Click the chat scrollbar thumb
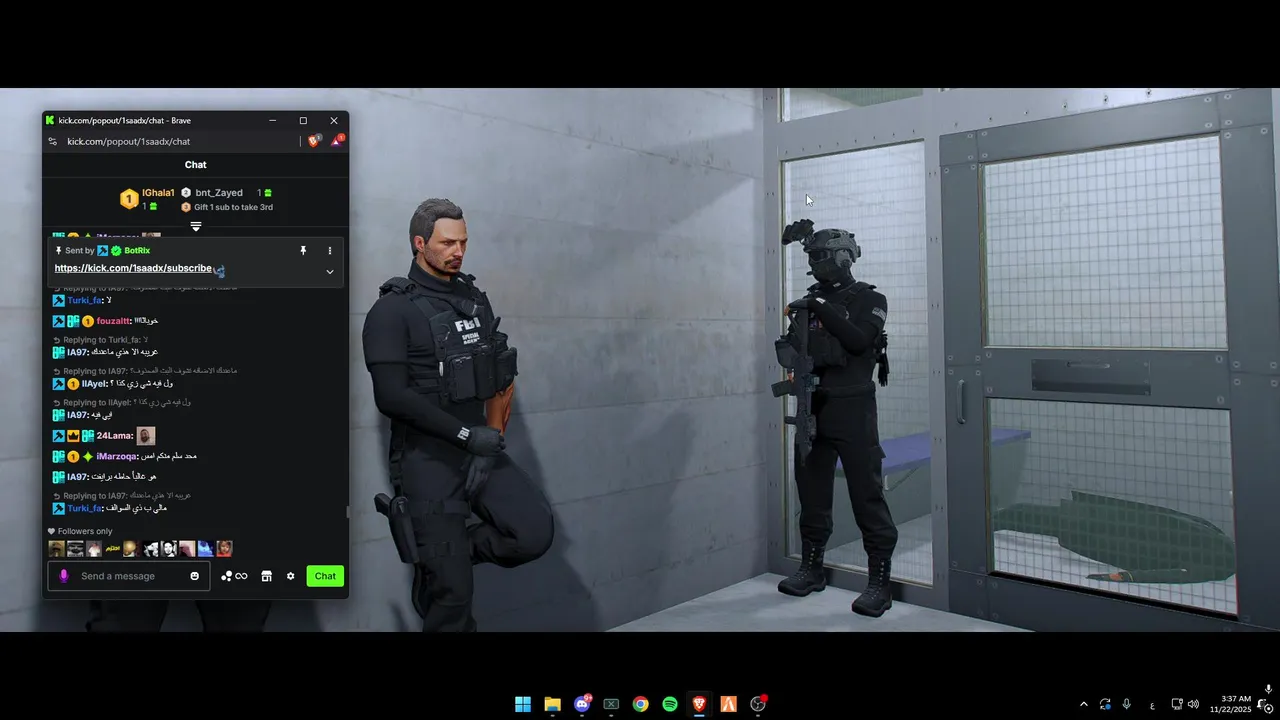The width and height of the screenshot is (1280, 720). 347,512
